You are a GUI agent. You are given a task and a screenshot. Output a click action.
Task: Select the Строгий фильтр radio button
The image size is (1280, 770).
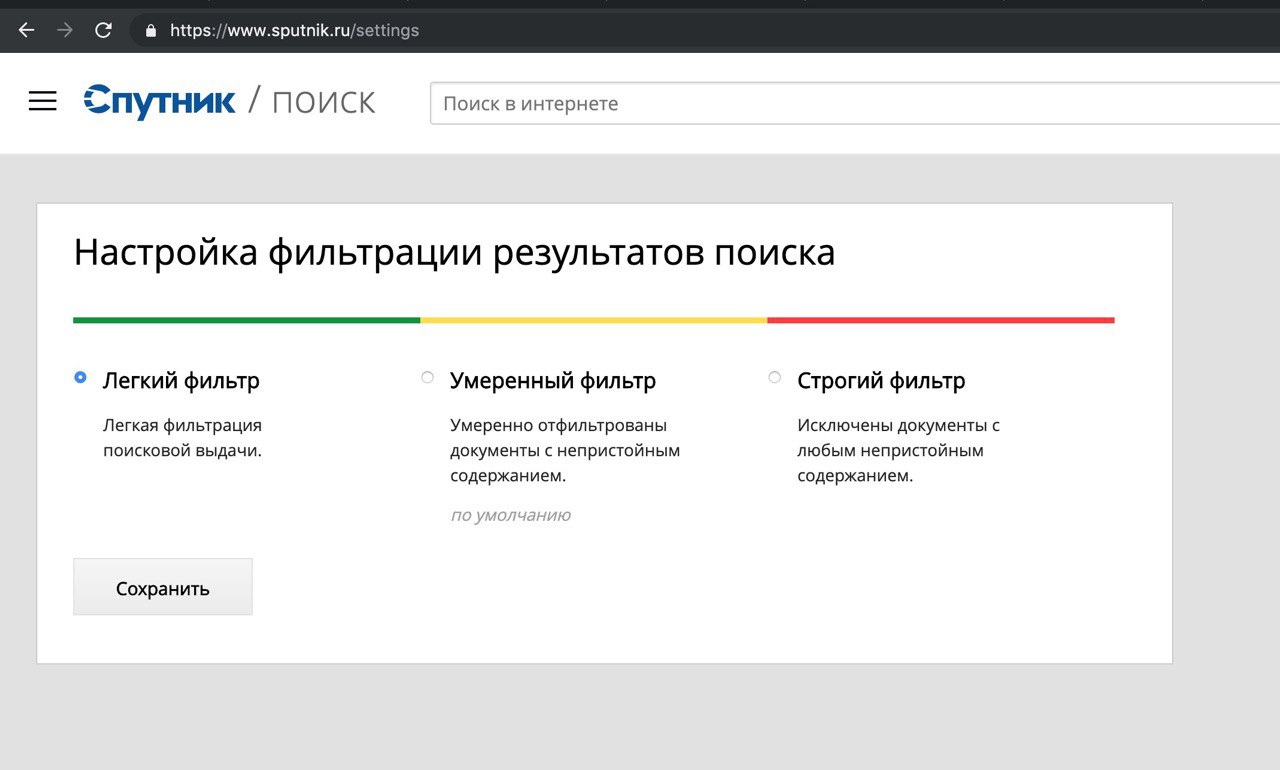(x=775, y=377)
